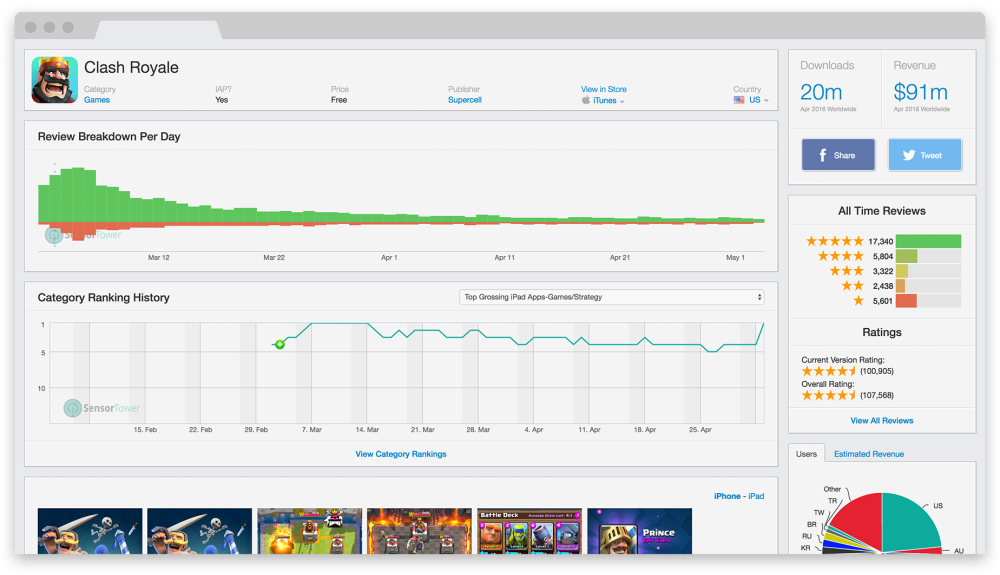1000x575 pixels.
Task: Open the Supercell publisher link
Action: click(x=465, y=100)
